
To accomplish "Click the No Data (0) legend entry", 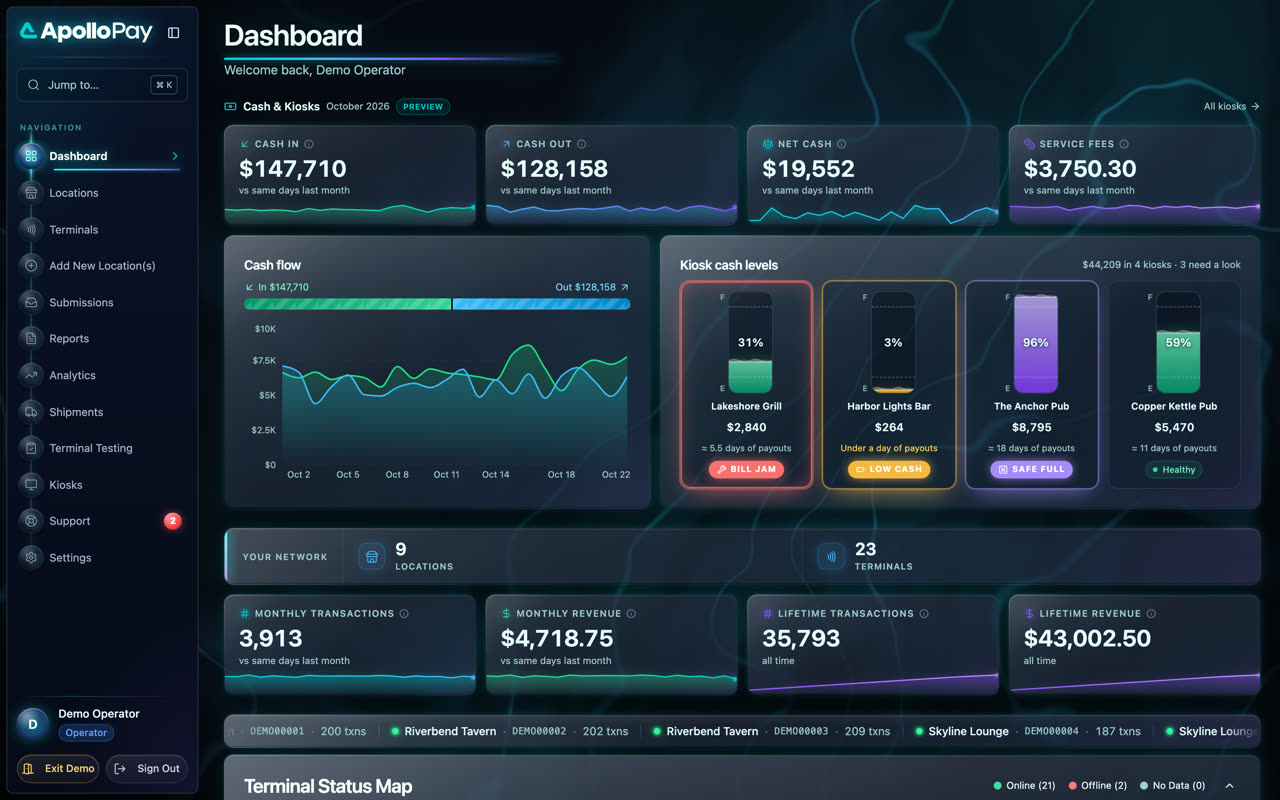I will coord(1172,786).
